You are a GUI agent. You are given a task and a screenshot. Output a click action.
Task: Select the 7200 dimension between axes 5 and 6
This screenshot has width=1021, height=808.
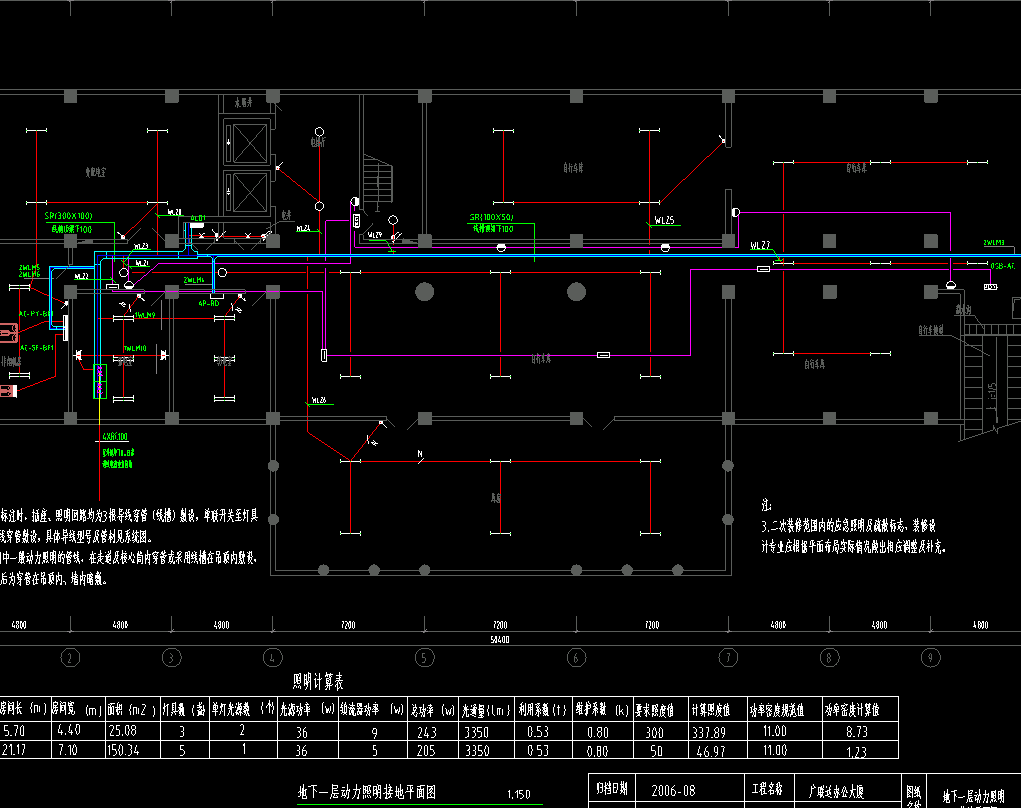tap(500, 625)
